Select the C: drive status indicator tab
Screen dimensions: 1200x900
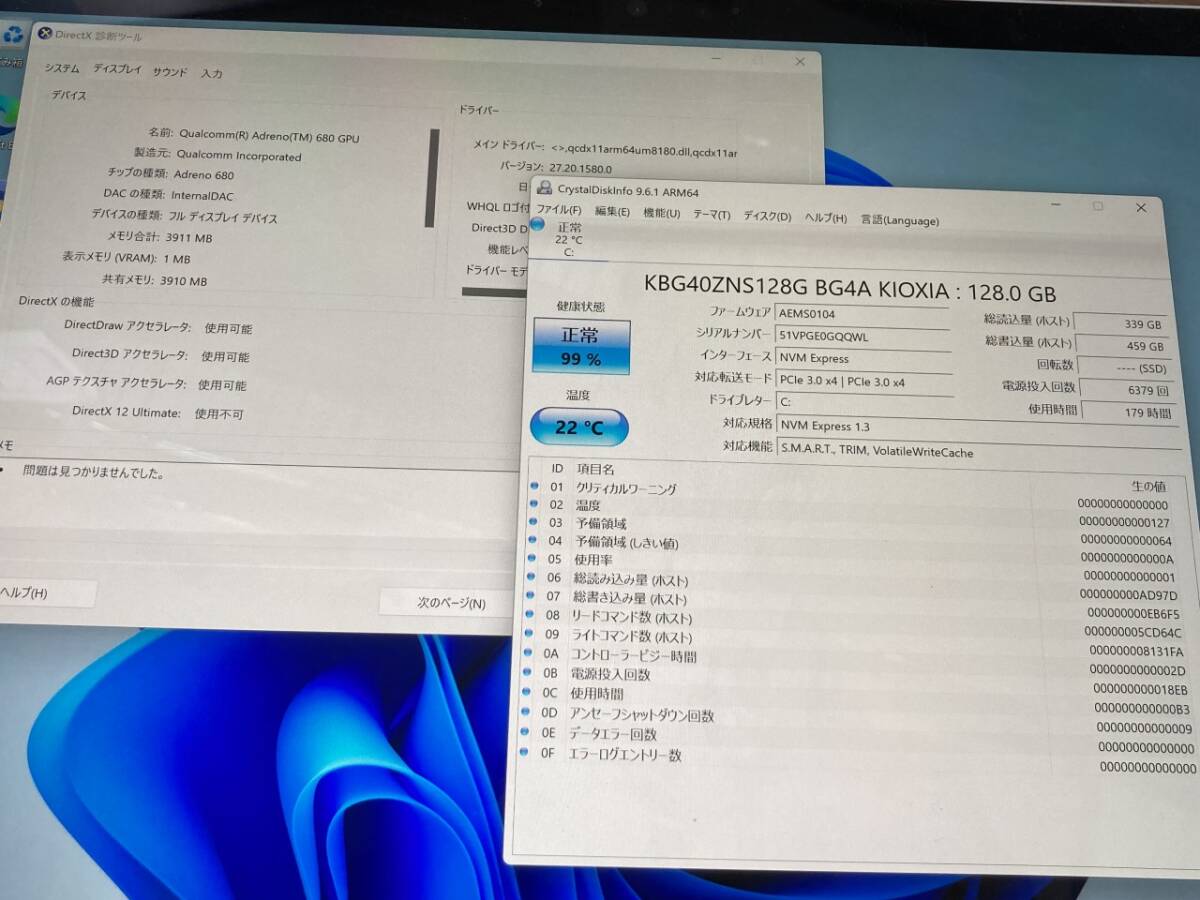[568, 240]
